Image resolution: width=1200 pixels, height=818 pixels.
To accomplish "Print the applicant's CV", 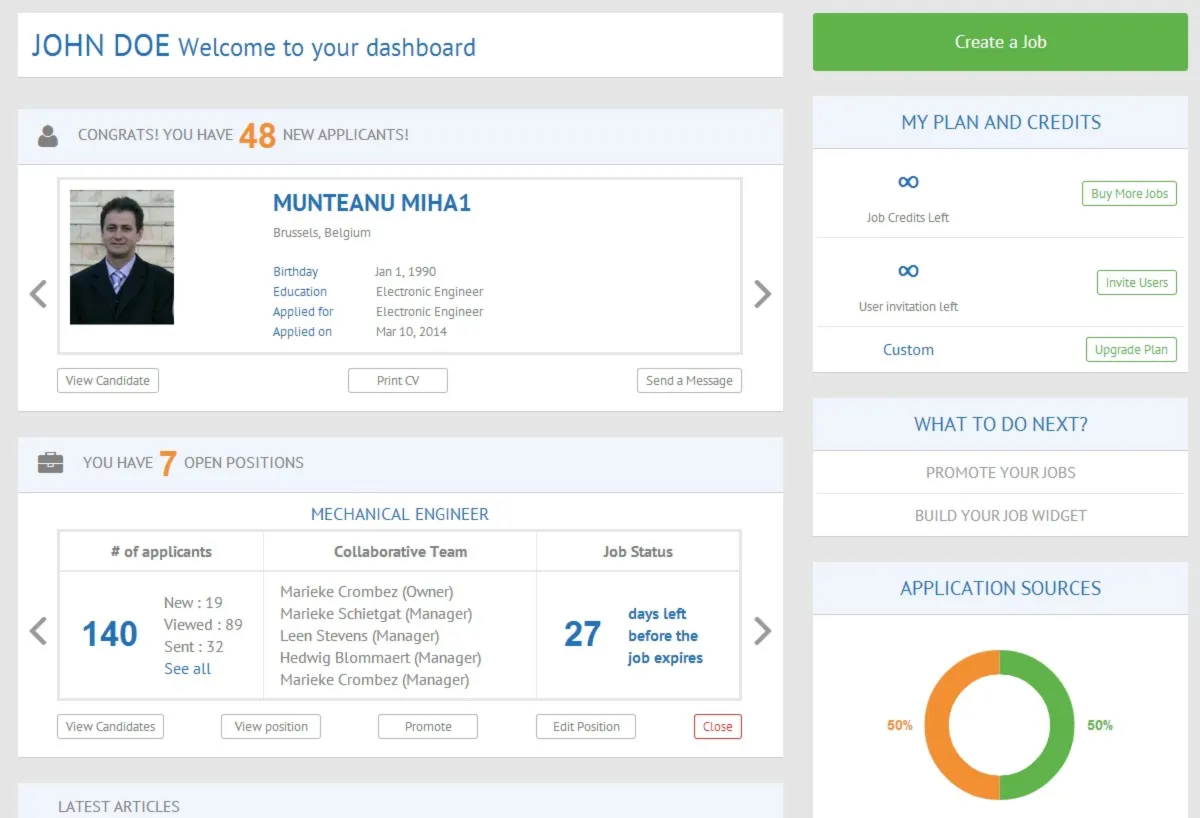I will tap(398, 380).
